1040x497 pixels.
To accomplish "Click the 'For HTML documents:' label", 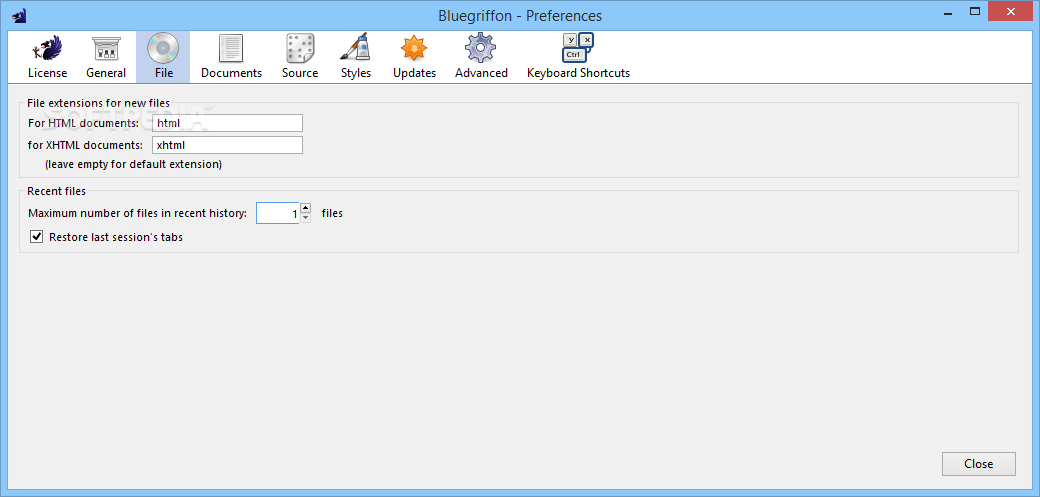I will click(x=84, y=123).
